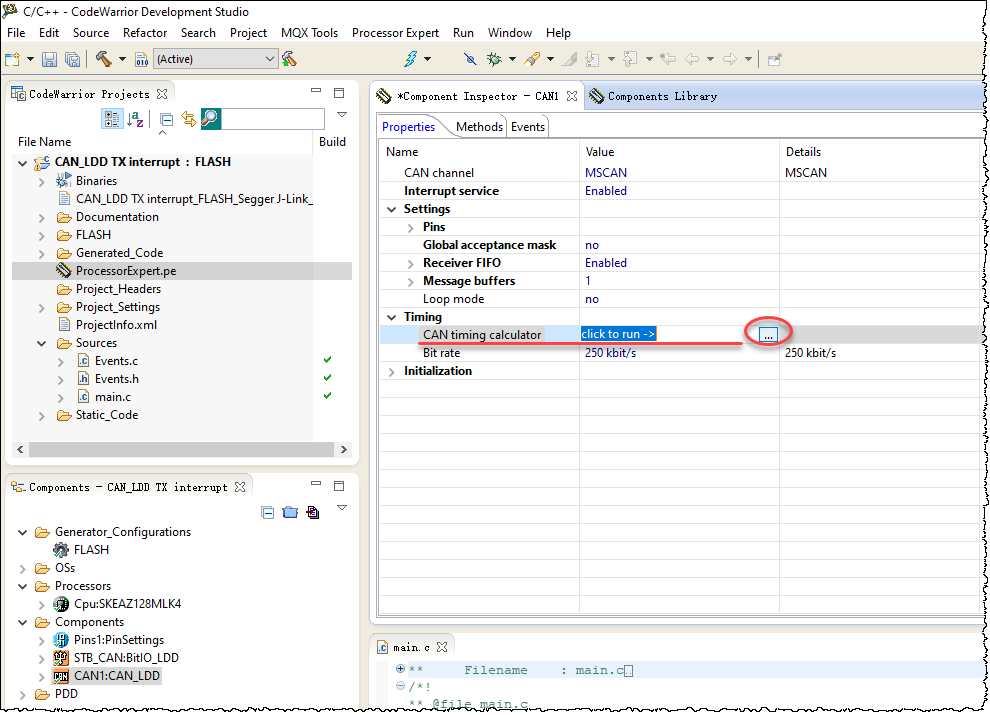
Task: Select the CAN1:CAN_LDD component
Action: tap(117, 676)
